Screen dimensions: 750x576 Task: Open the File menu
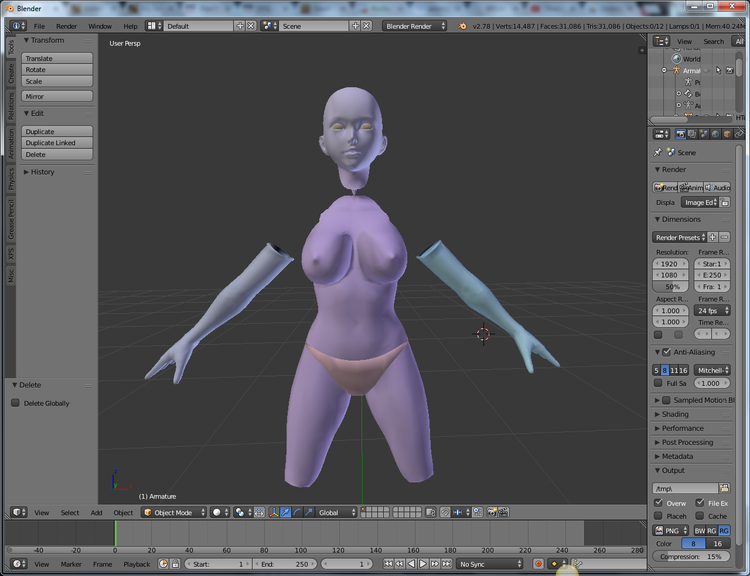[x=39, y=26]
